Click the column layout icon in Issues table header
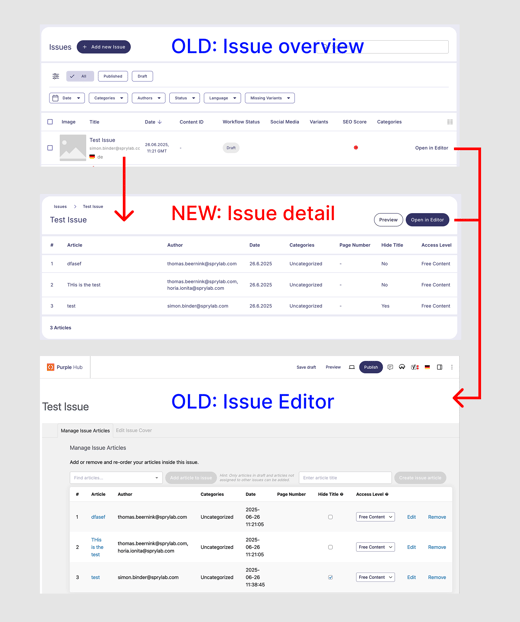This screenshot has width=520, height=622. point(450,122)
